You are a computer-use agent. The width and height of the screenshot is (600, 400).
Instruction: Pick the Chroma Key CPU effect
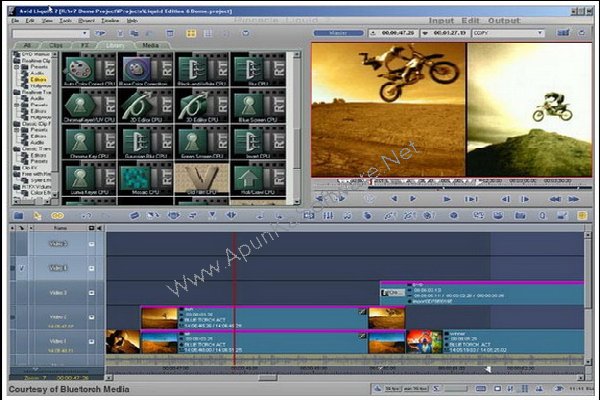pos(89,142)
